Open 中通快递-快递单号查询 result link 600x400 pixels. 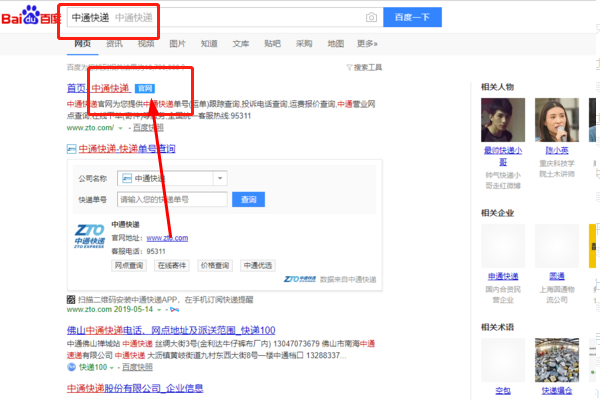click(127, 149)
